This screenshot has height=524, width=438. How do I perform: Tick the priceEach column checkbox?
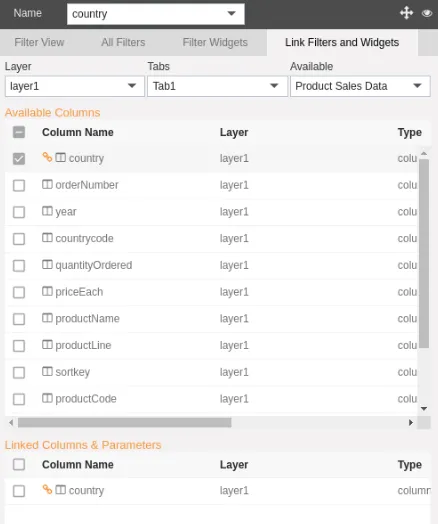tap(19, 292)
